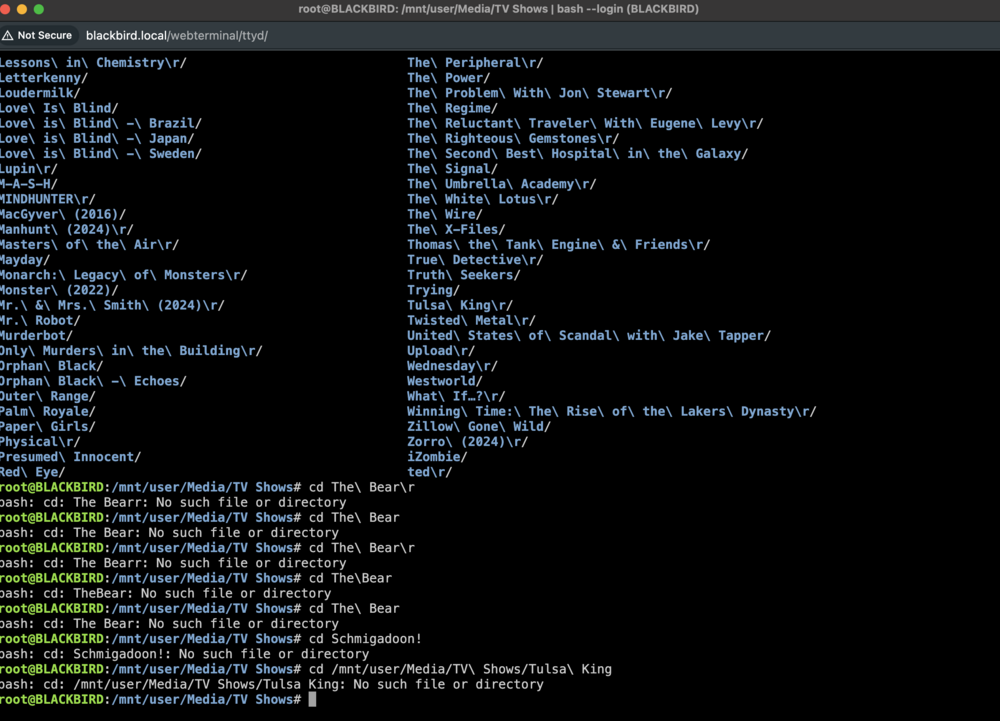Click the Murderbot/ directory entry
Image resolution: width=1000 pixels, height=721 pixels.
[x=36, y=335]
